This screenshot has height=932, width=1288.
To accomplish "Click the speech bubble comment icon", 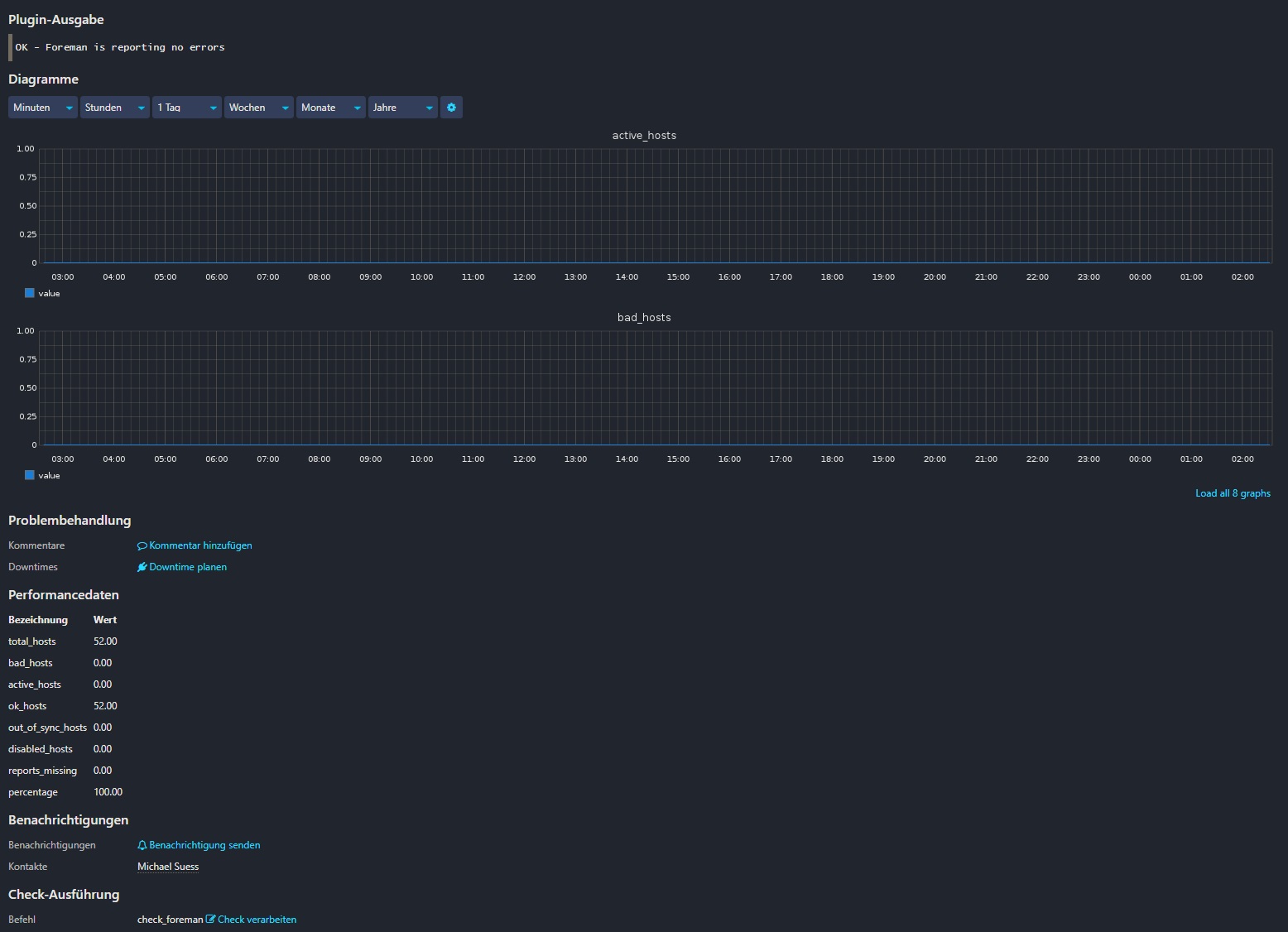I will tap(142, 546).
